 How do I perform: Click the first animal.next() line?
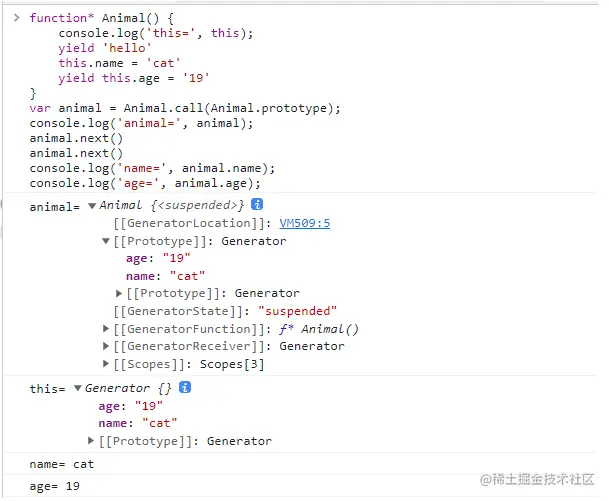76,138
